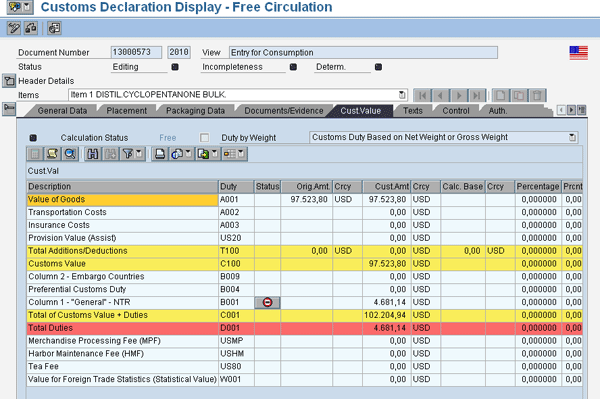Open the Views dropdown arrow

tap(188, 154)
